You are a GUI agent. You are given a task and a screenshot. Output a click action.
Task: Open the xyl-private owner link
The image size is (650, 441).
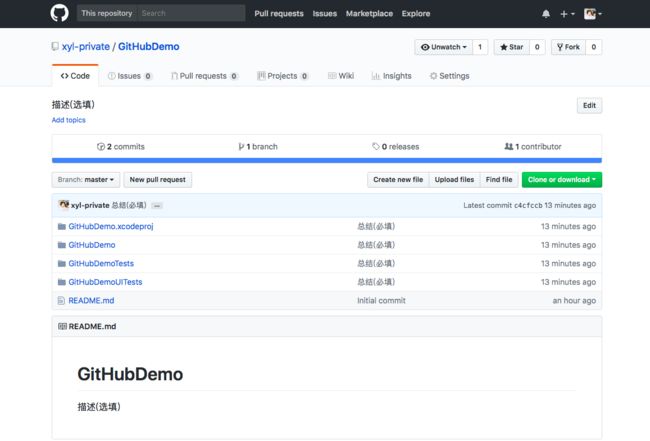click(86, 46)
